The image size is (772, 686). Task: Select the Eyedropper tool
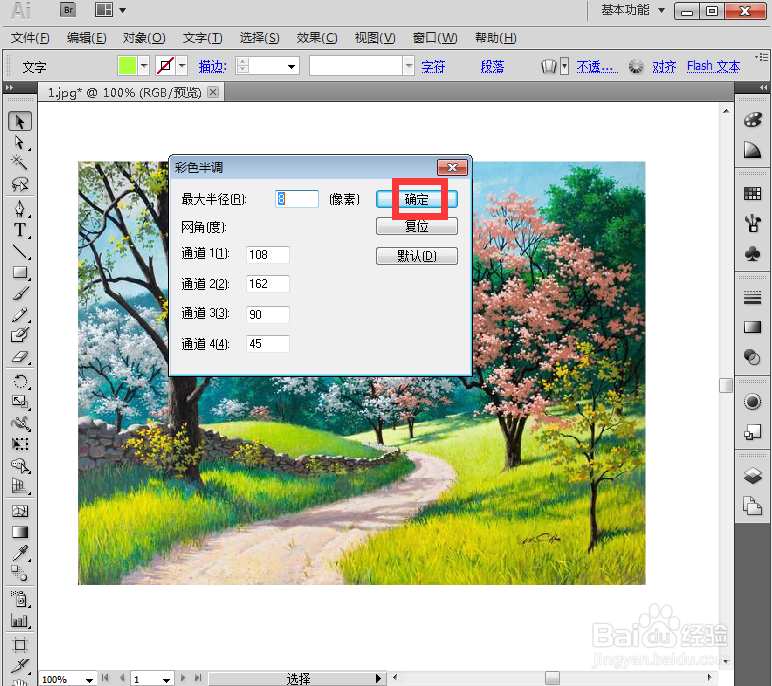(x=20, y=553)
